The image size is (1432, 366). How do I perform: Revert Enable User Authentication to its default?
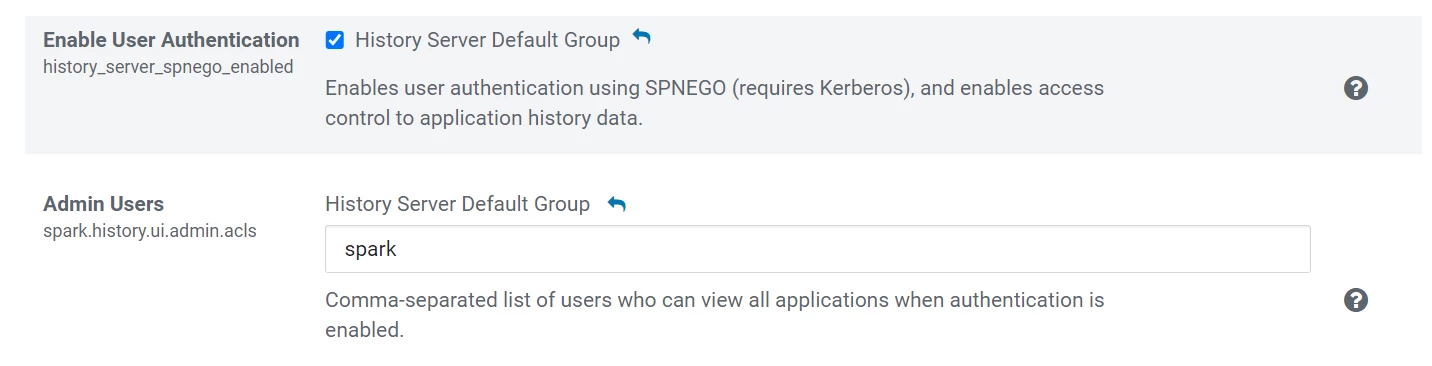[642, 38]
